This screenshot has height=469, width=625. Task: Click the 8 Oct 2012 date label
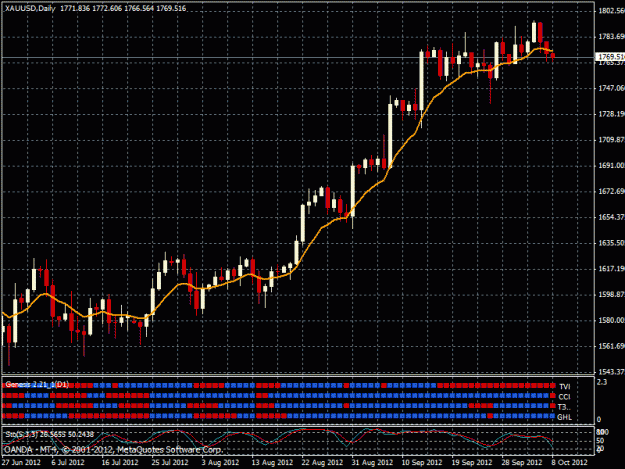570,462
